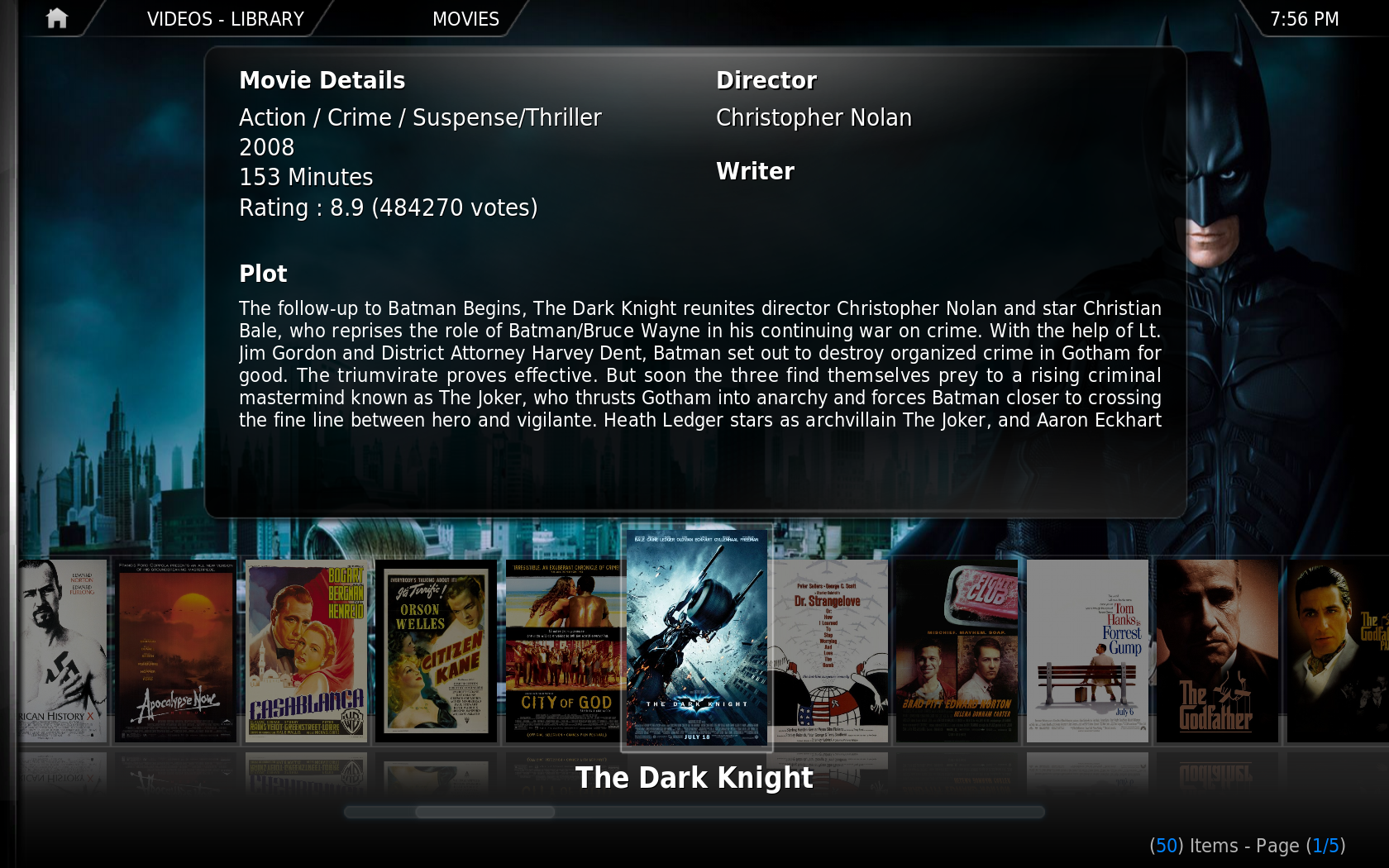Click the scrollbar track right of handle

[800, 812]
